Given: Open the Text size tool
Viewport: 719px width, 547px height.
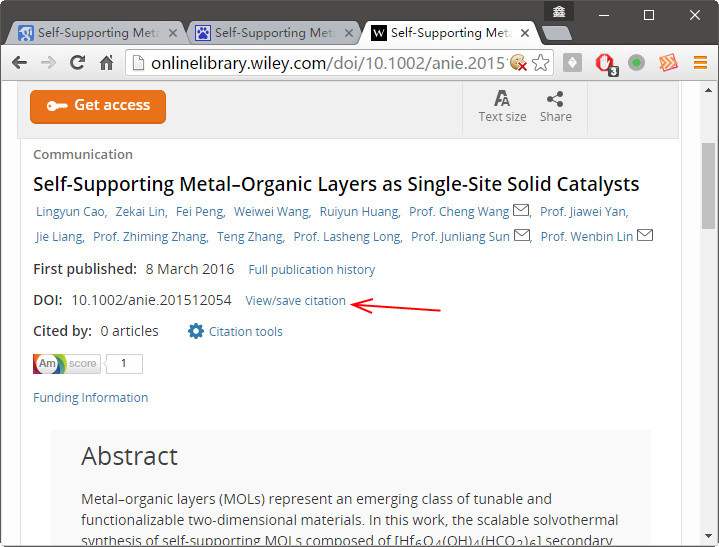Looking at the screenshot, I should tap(502, 106).
